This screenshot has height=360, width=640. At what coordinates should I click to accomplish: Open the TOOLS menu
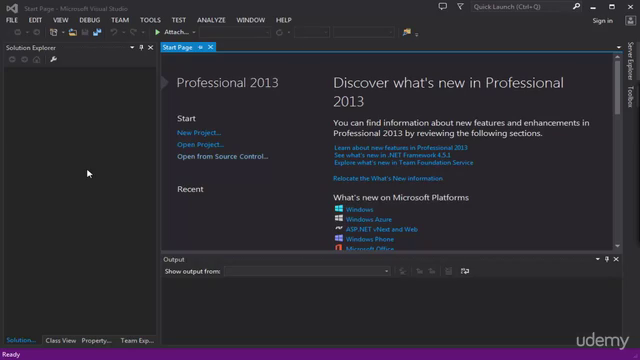pyautogui.click(x=150, y=20)
